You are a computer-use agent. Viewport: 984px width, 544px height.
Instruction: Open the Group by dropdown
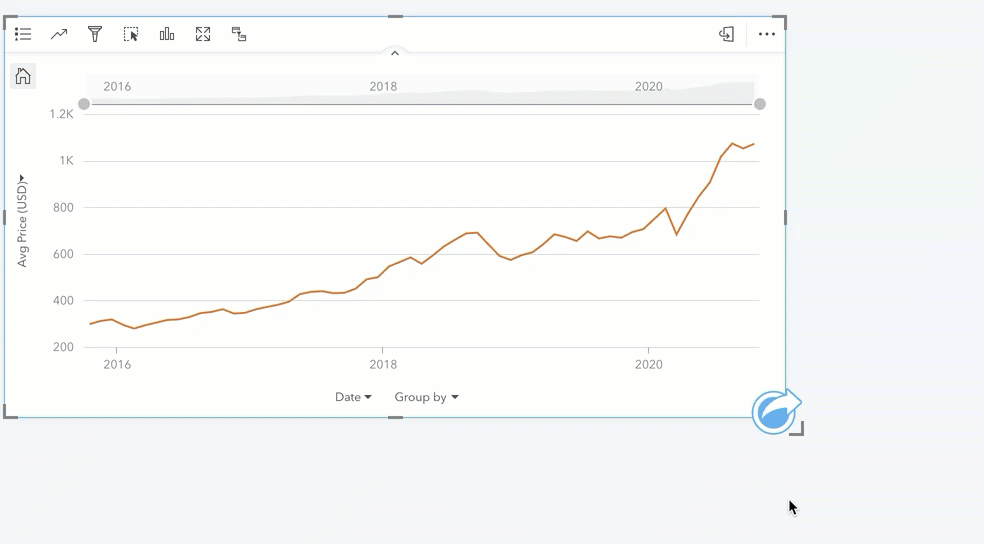(426, 397)
